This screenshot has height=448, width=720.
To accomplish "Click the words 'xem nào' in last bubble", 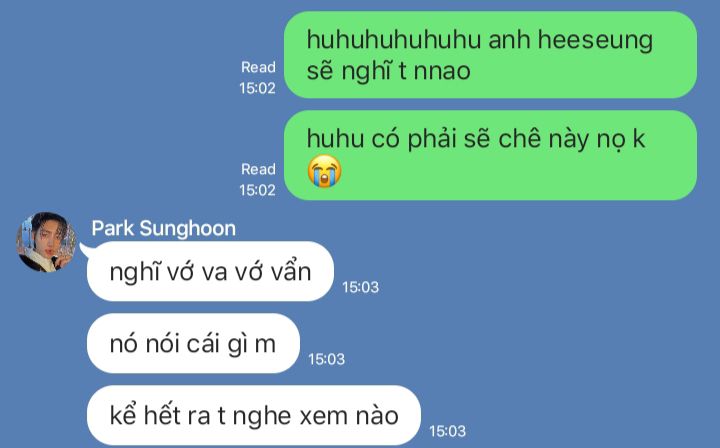I will [x=349, y=416].
